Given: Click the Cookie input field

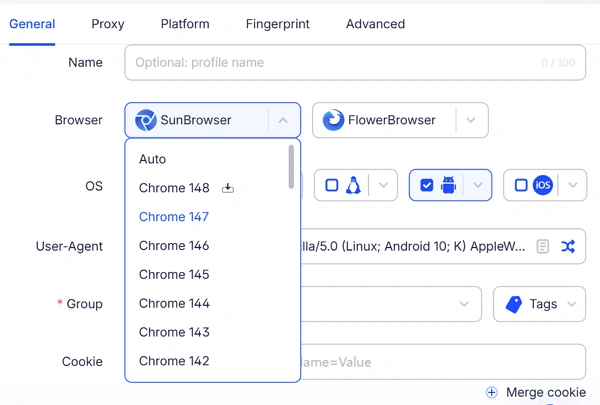Looking at the screenshot, I should 443,362.
